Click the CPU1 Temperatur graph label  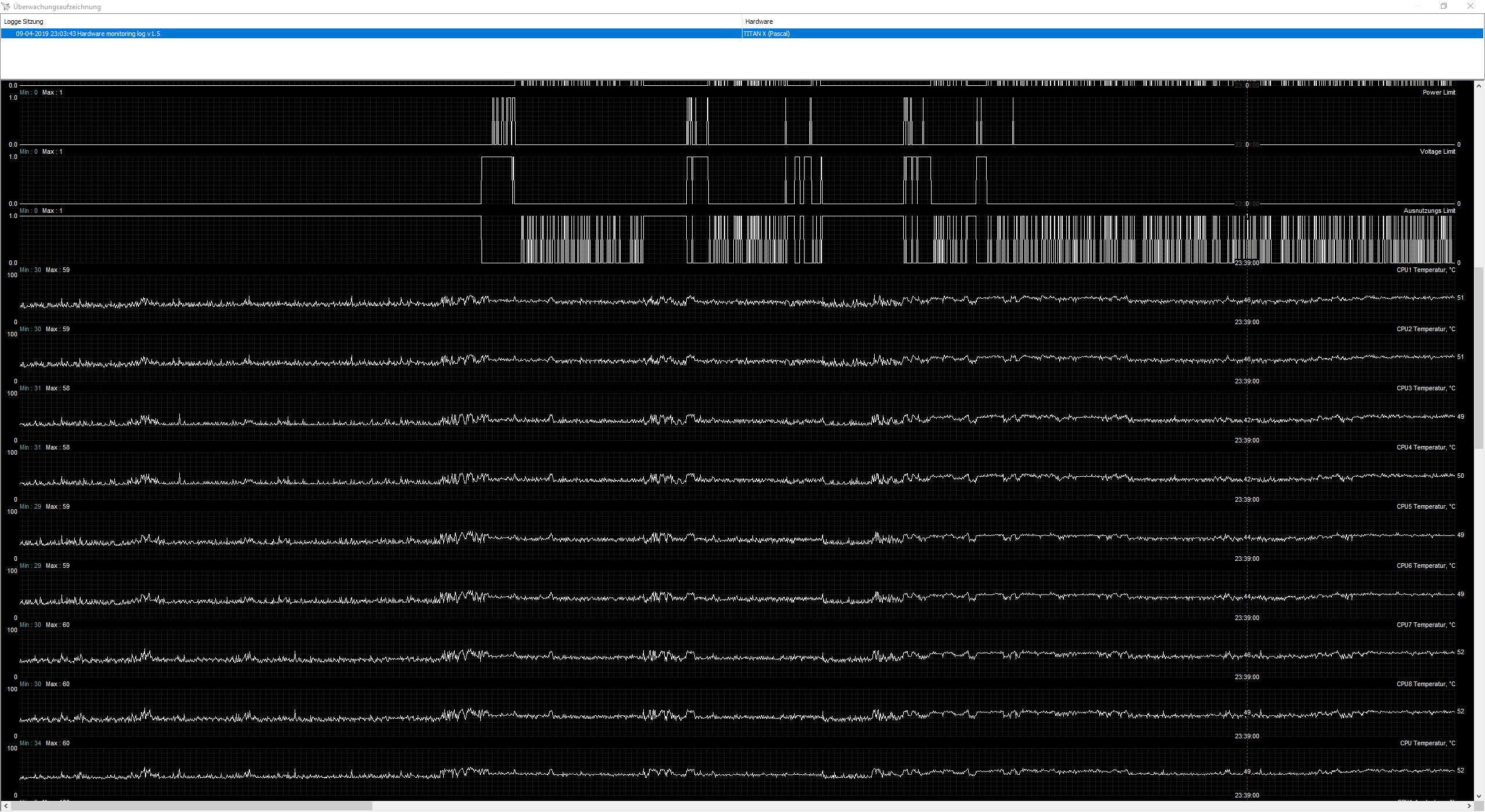pyautogui.click(x=1425, y=270)
